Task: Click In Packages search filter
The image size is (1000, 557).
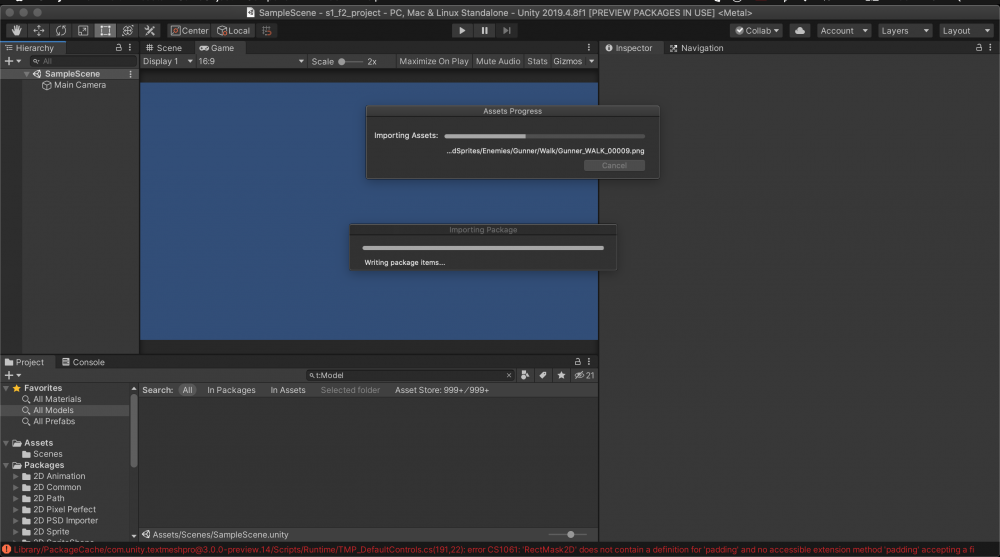Action: pos(231,390)
